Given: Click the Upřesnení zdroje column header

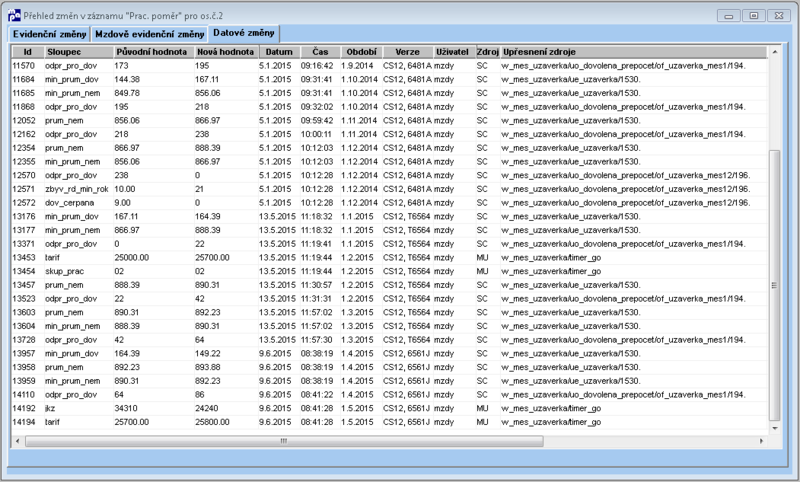Looking at the screenshot, I should click(x=633, y=52).
